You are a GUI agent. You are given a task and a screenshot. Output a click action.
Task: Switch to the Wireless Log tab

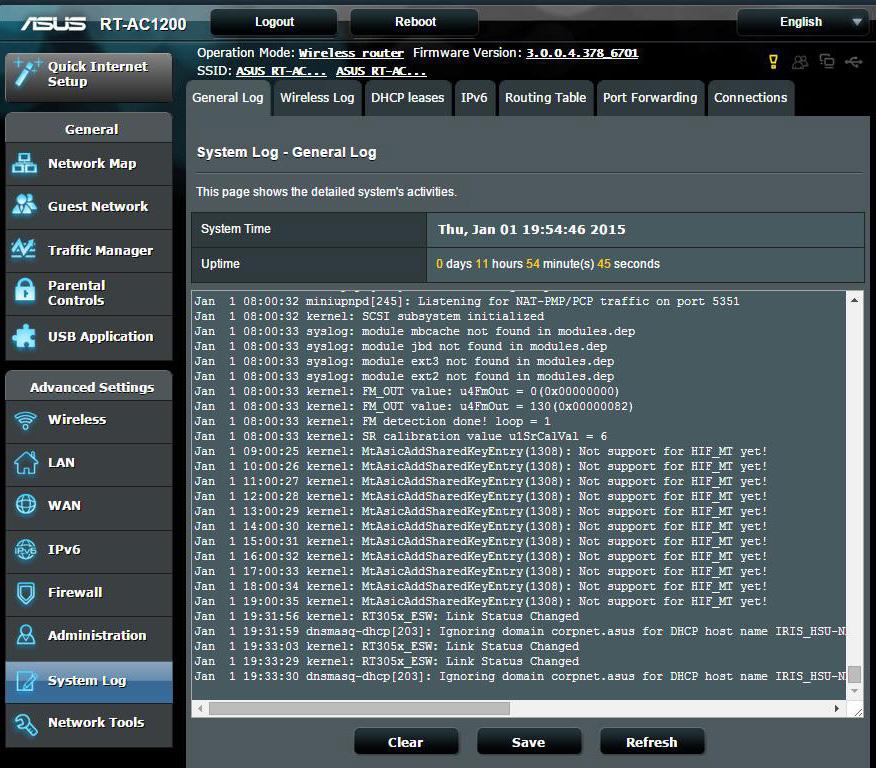(317, 98)
